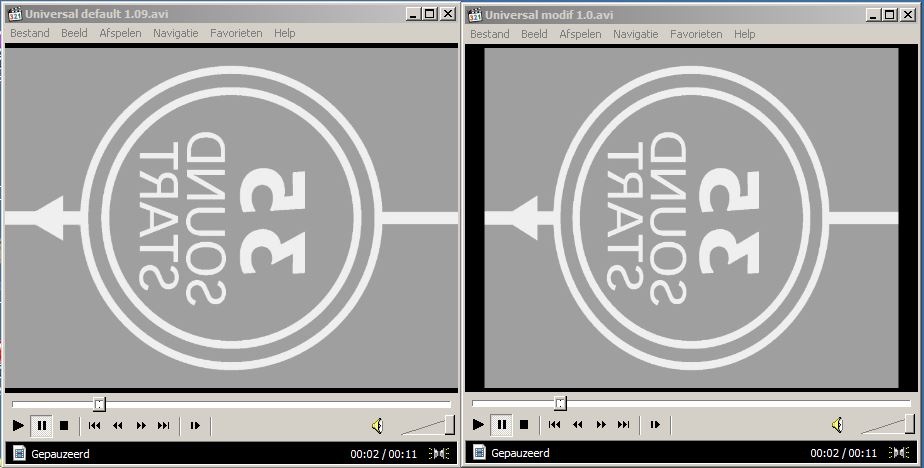This screenshot has width=924, height=468.
Task: Click Gepauzeerd status text in Universal modif window
Action: pos(520,453)
